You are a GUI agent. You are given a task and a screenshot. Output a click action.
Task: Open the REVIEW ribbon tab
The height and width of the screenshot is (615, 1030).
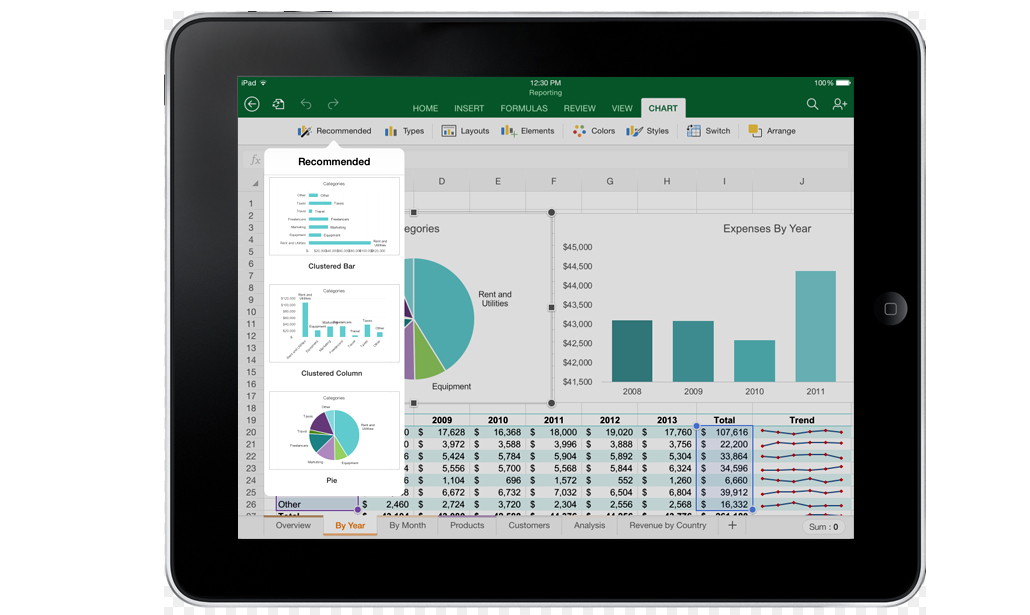(x=579, y=108)
